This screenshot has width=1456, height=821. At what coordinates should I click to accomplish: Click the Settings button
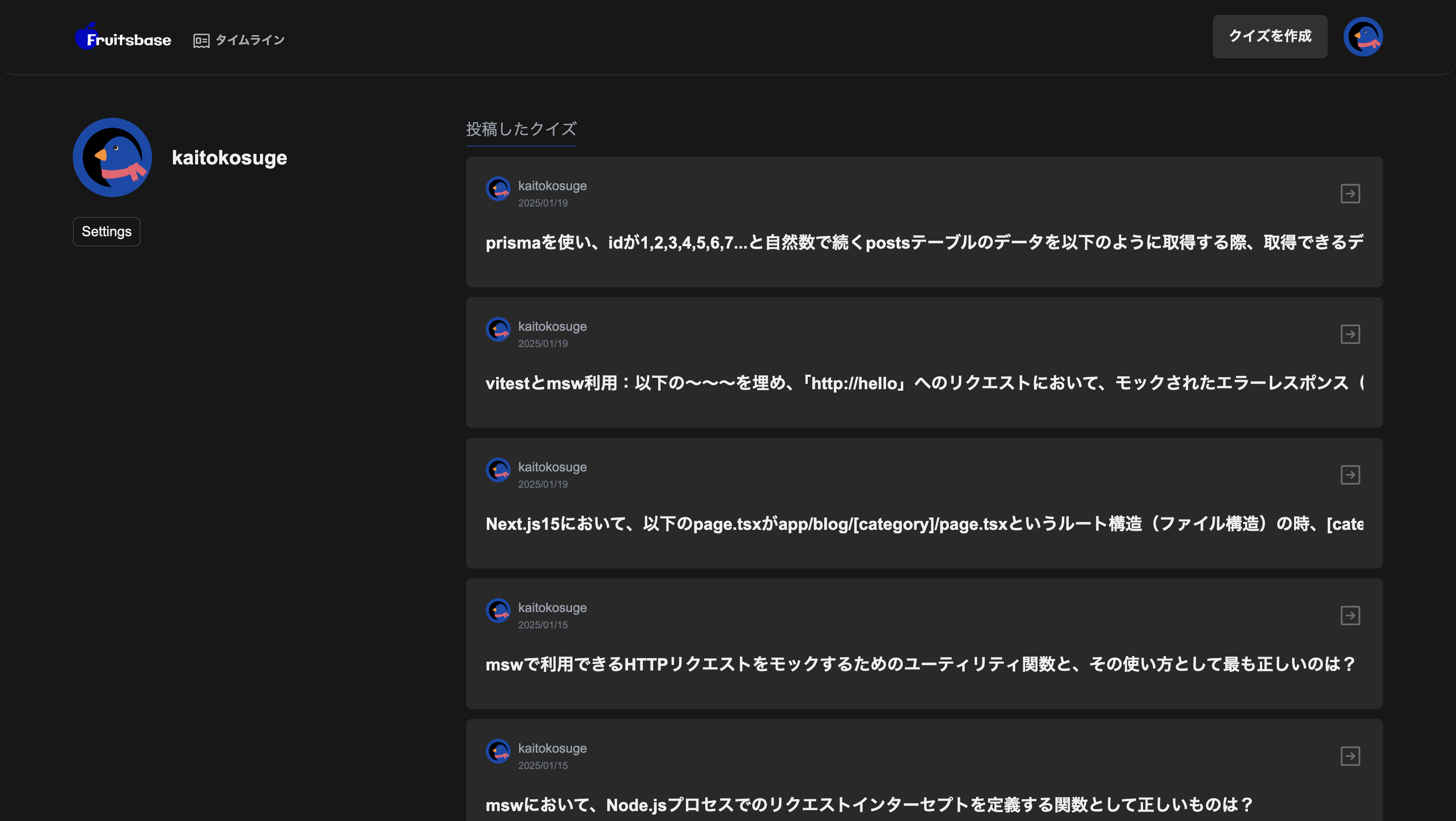click(x=106, y=232)
